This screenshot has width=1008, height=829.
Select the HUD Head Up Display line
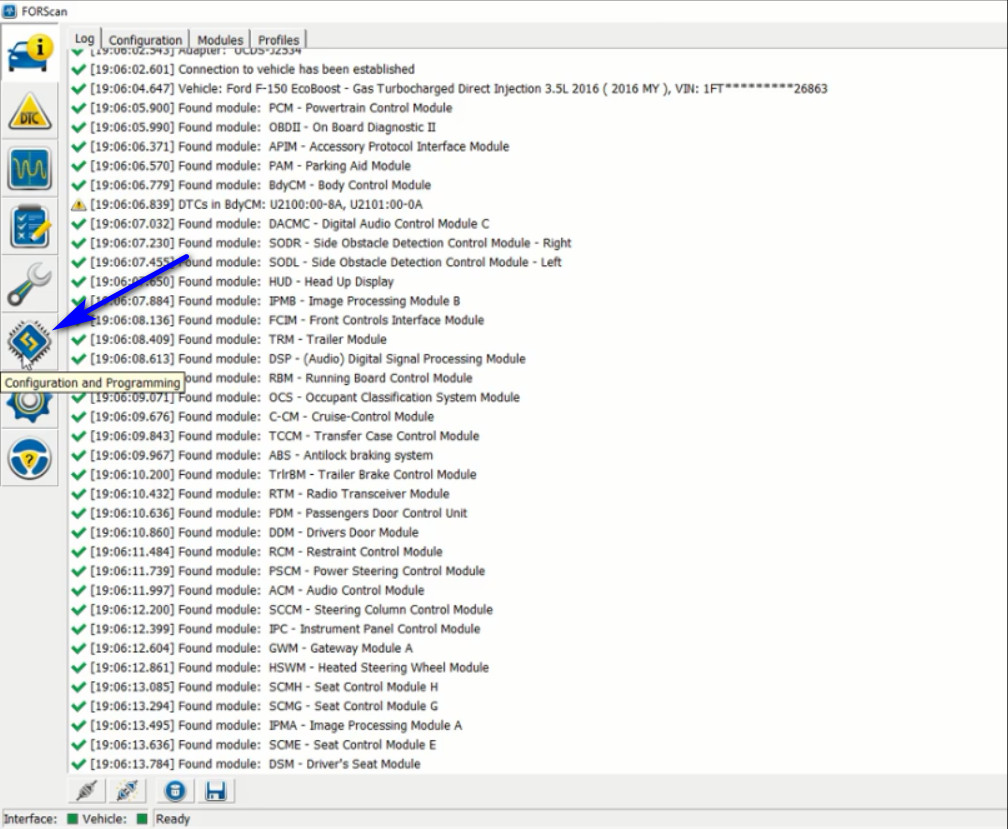pos(233,281)
